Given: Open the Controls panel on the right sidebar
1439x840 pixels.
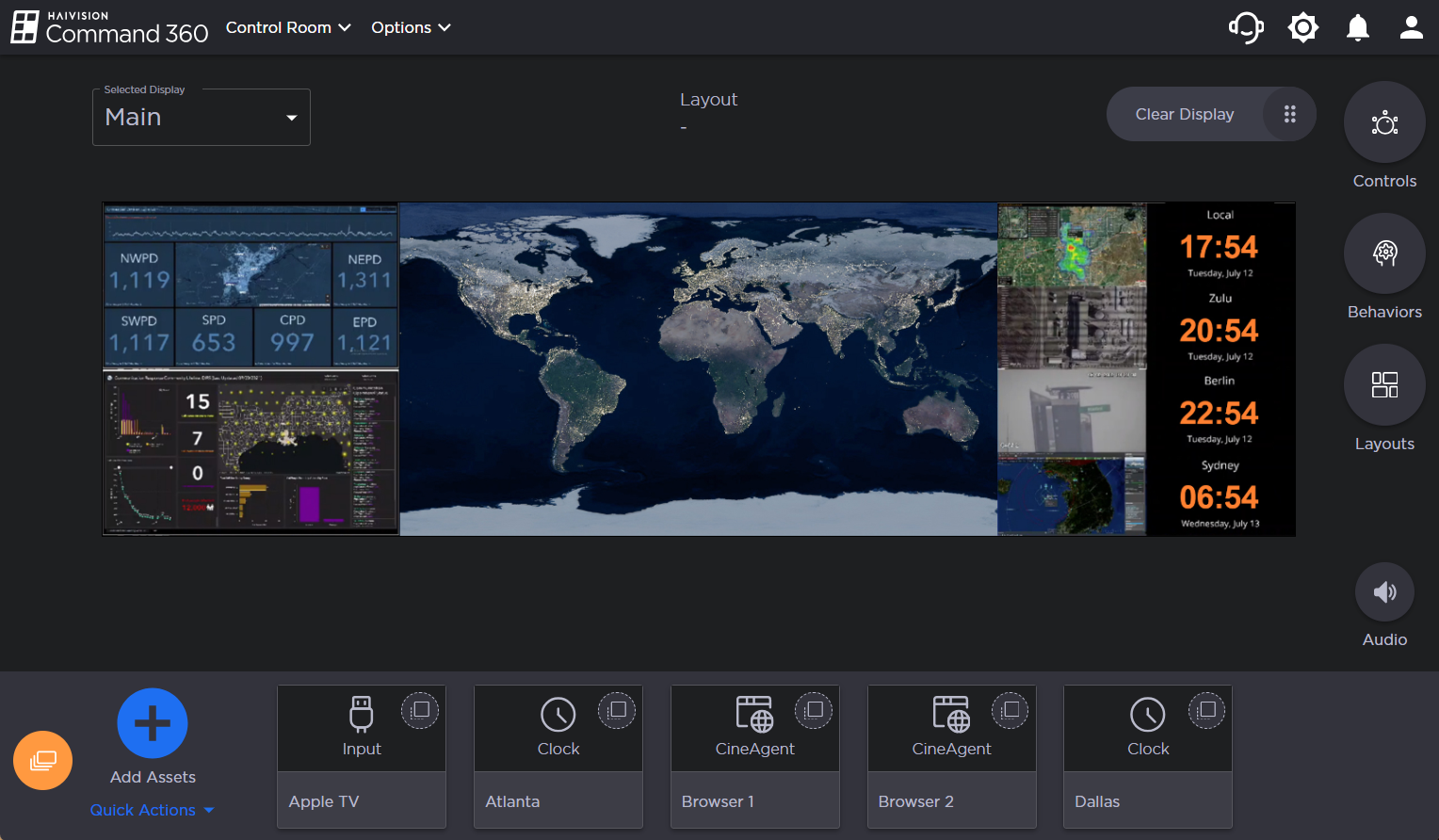Looking at the screenshot, I should pos(1384,122).
